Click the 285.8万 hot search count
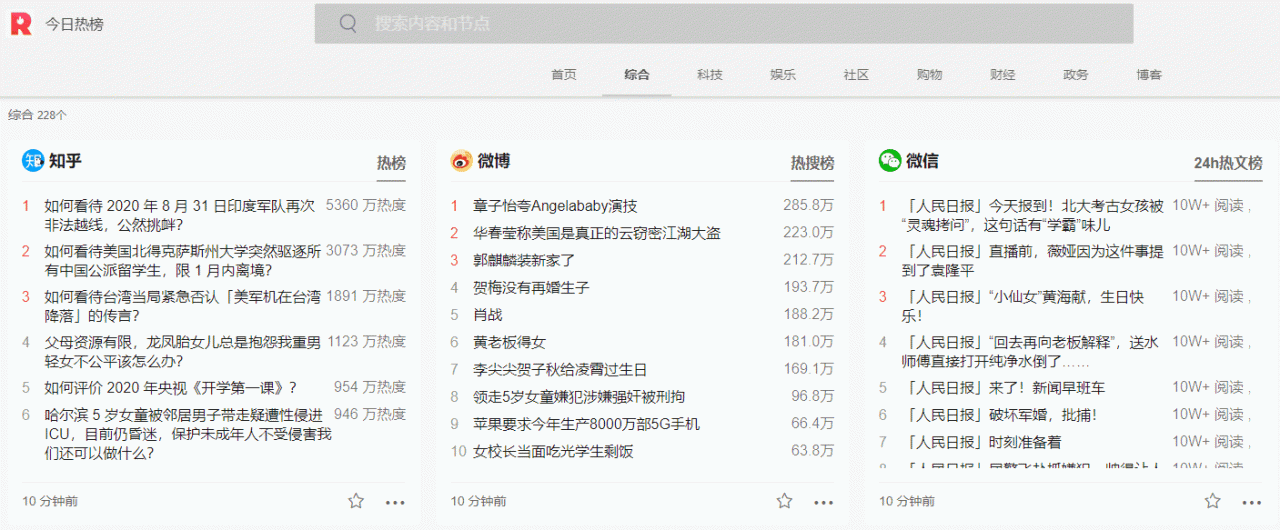The image size is (1280, 530). point(809,205)
